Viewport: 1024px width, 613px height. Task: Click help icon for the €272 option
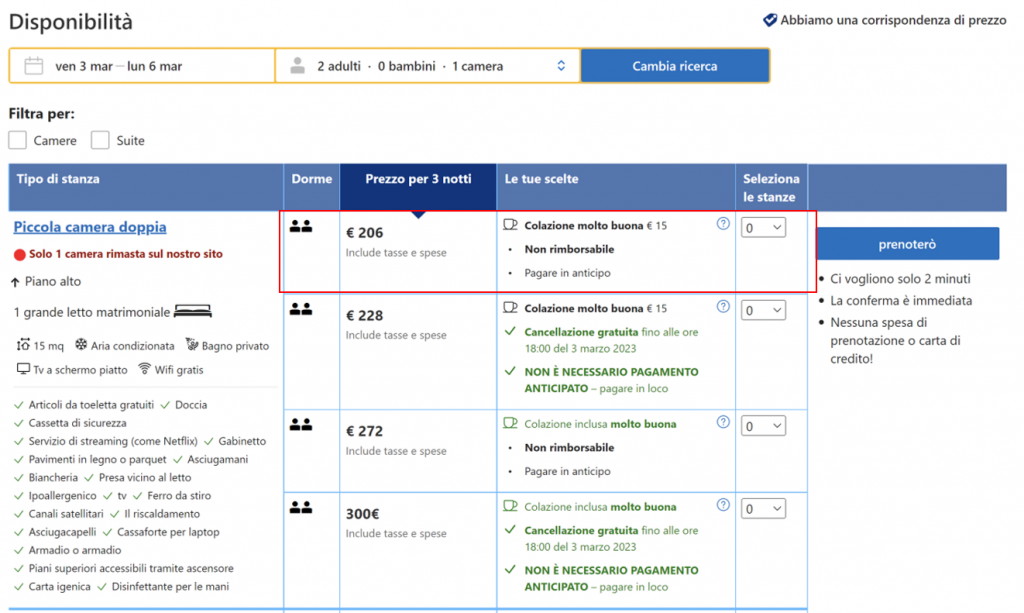tap(723, 422)
